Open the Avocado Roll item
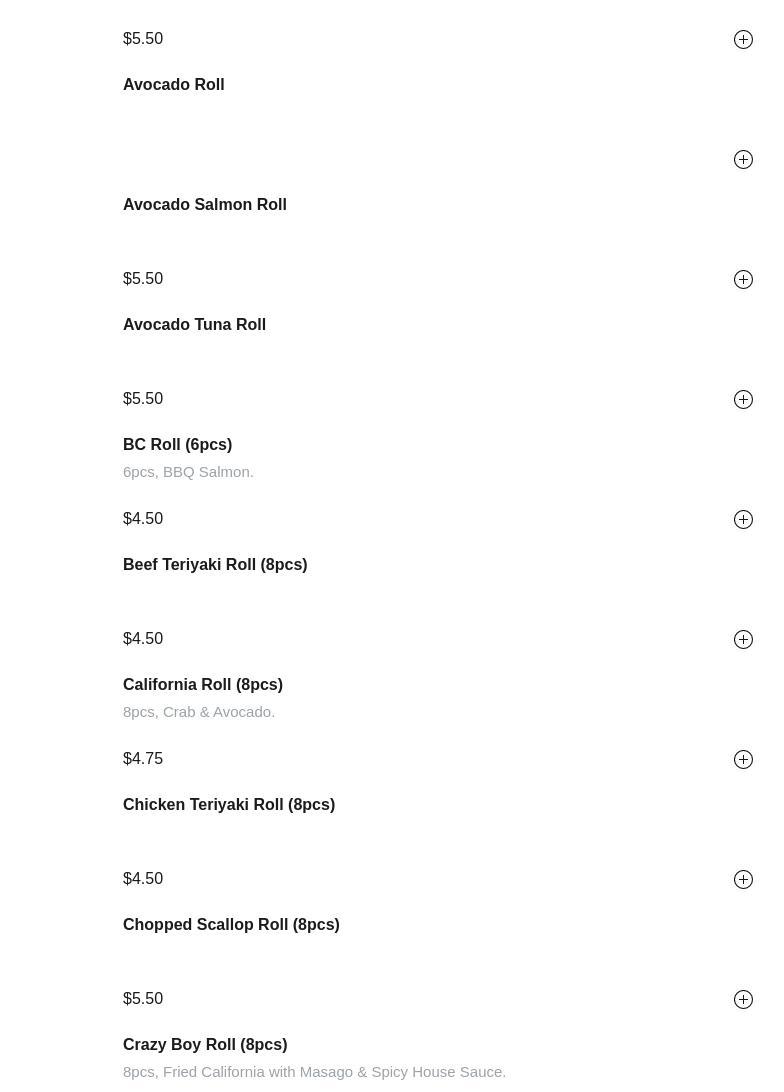 [x=173, y=85]
